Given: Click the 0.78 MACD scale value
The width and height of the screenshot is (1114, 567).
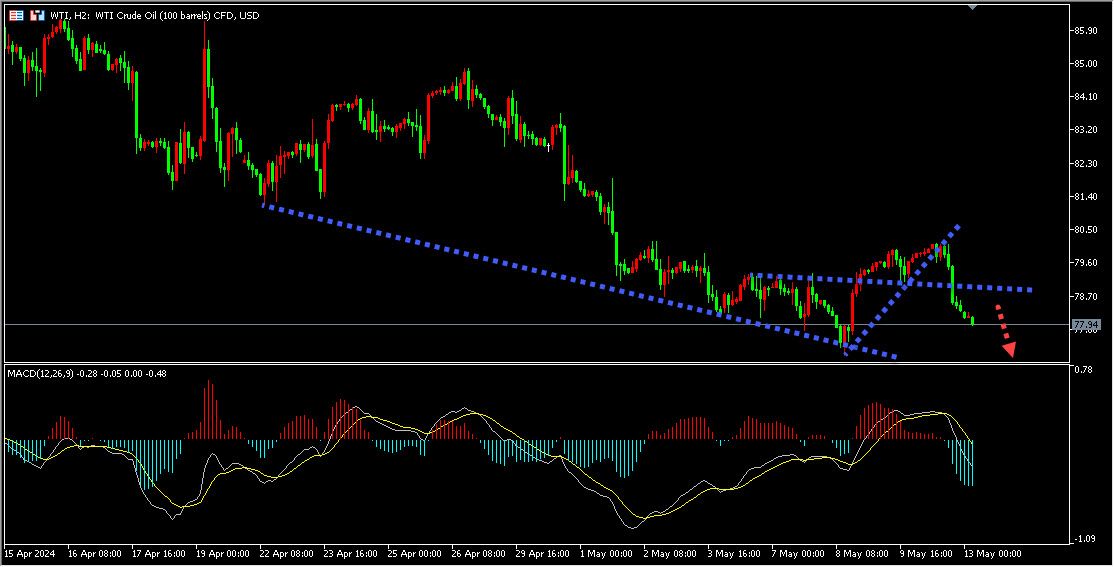Looking at the screenshot, I should pyautogui.click(x=1082, y=370).
